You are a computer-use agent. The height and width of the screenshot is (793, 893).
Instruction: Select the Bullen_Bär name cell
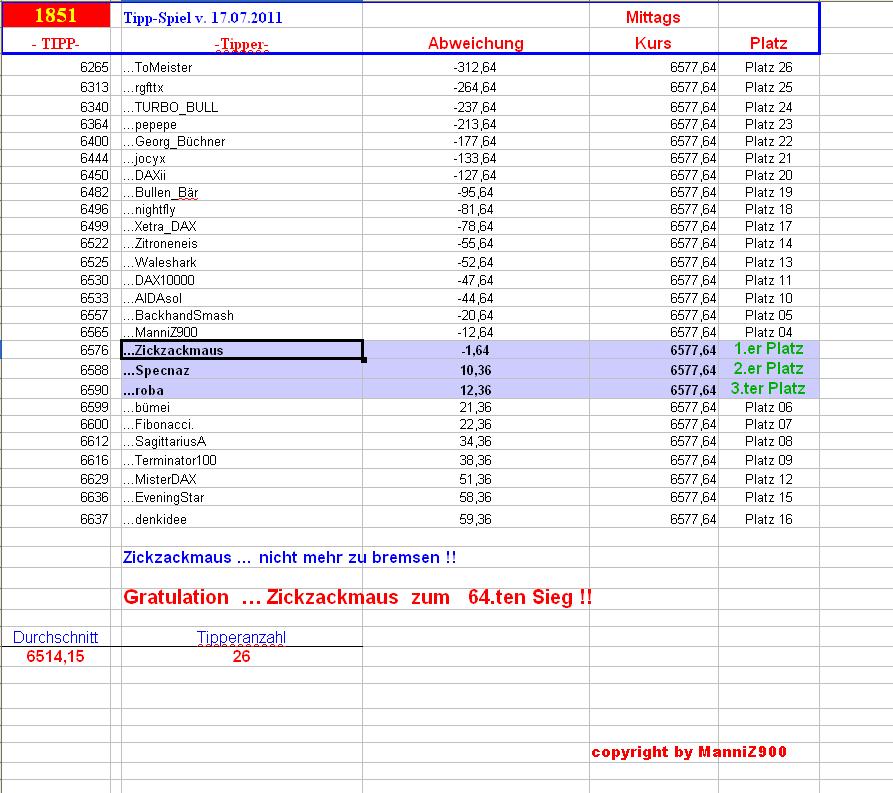click(160, 191)
